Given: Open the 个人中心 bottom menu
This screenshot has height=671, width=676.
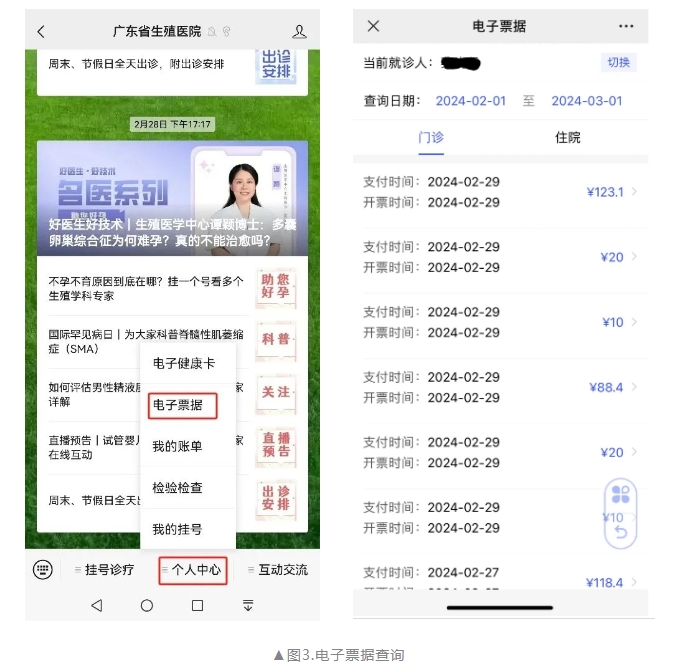Looking at the screenshot, I should (x=193, y=570).
